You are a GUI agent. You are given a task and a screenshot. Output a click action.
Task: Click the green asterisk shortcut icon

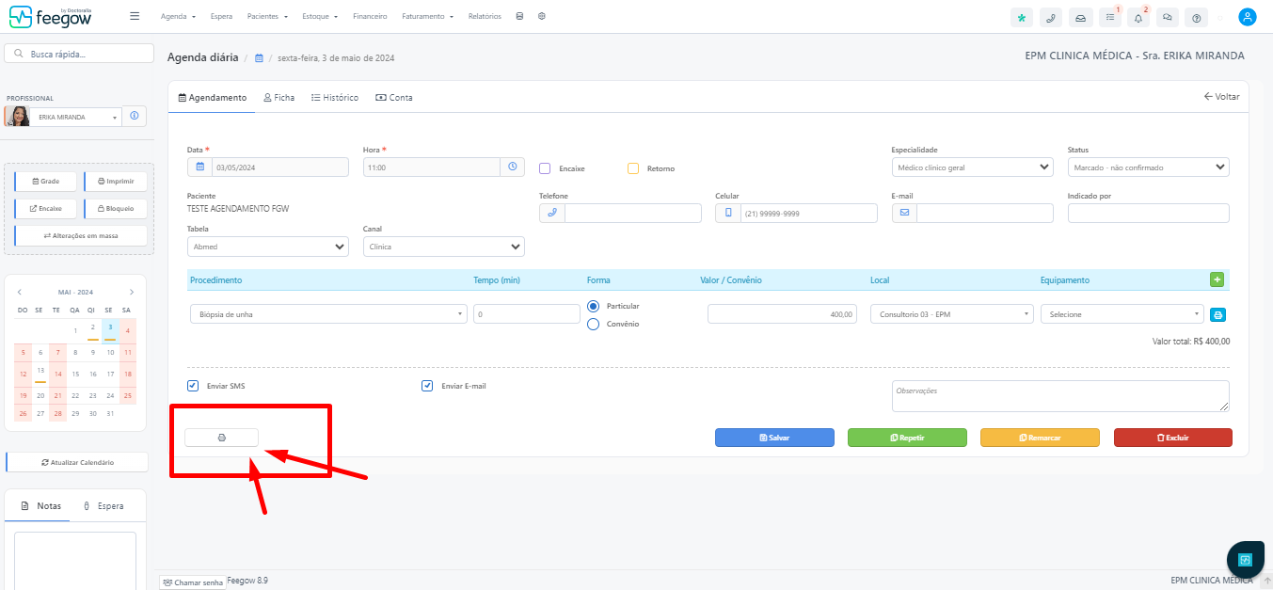click(1021, 17)
